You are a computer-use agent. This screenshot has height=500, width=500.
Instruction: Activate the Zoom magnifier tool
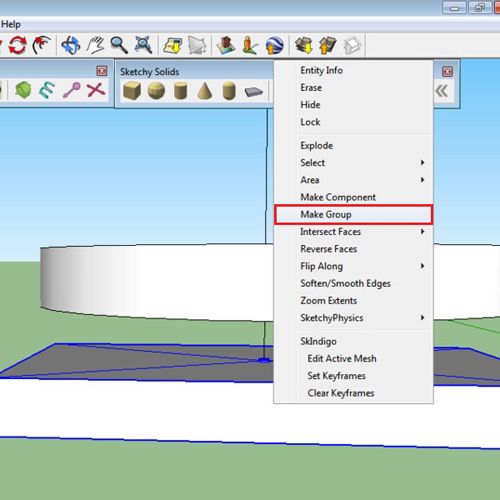point(119,45)
